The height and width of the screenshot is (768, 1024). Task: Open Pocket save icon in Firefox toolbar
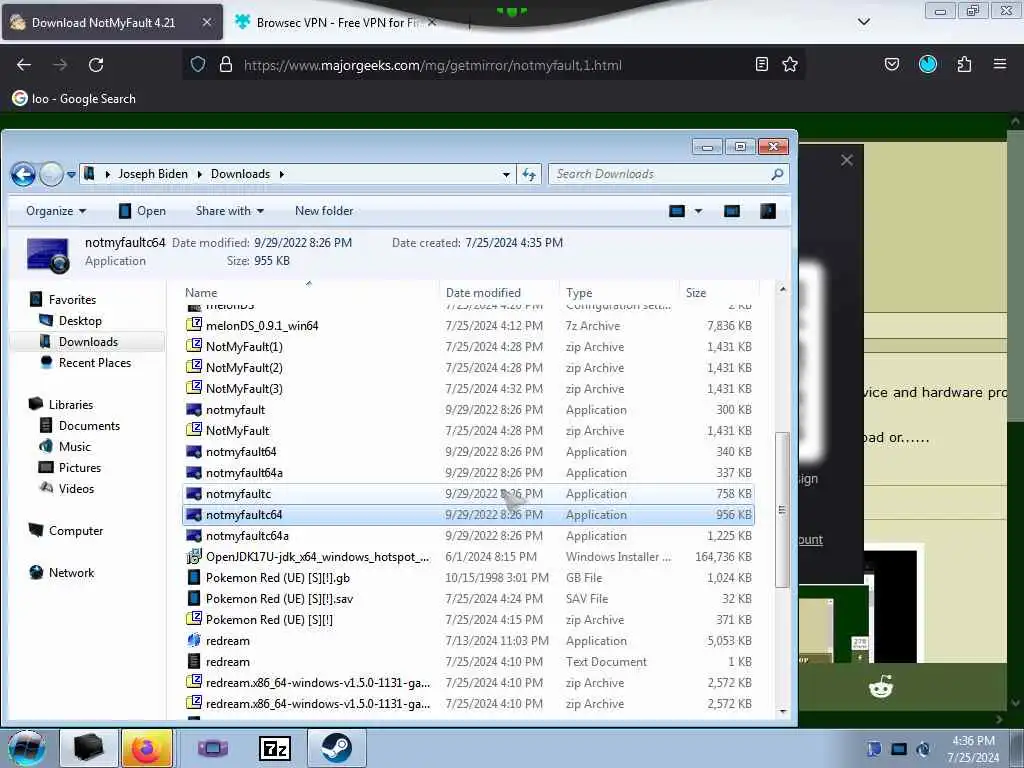pos(892,64)
